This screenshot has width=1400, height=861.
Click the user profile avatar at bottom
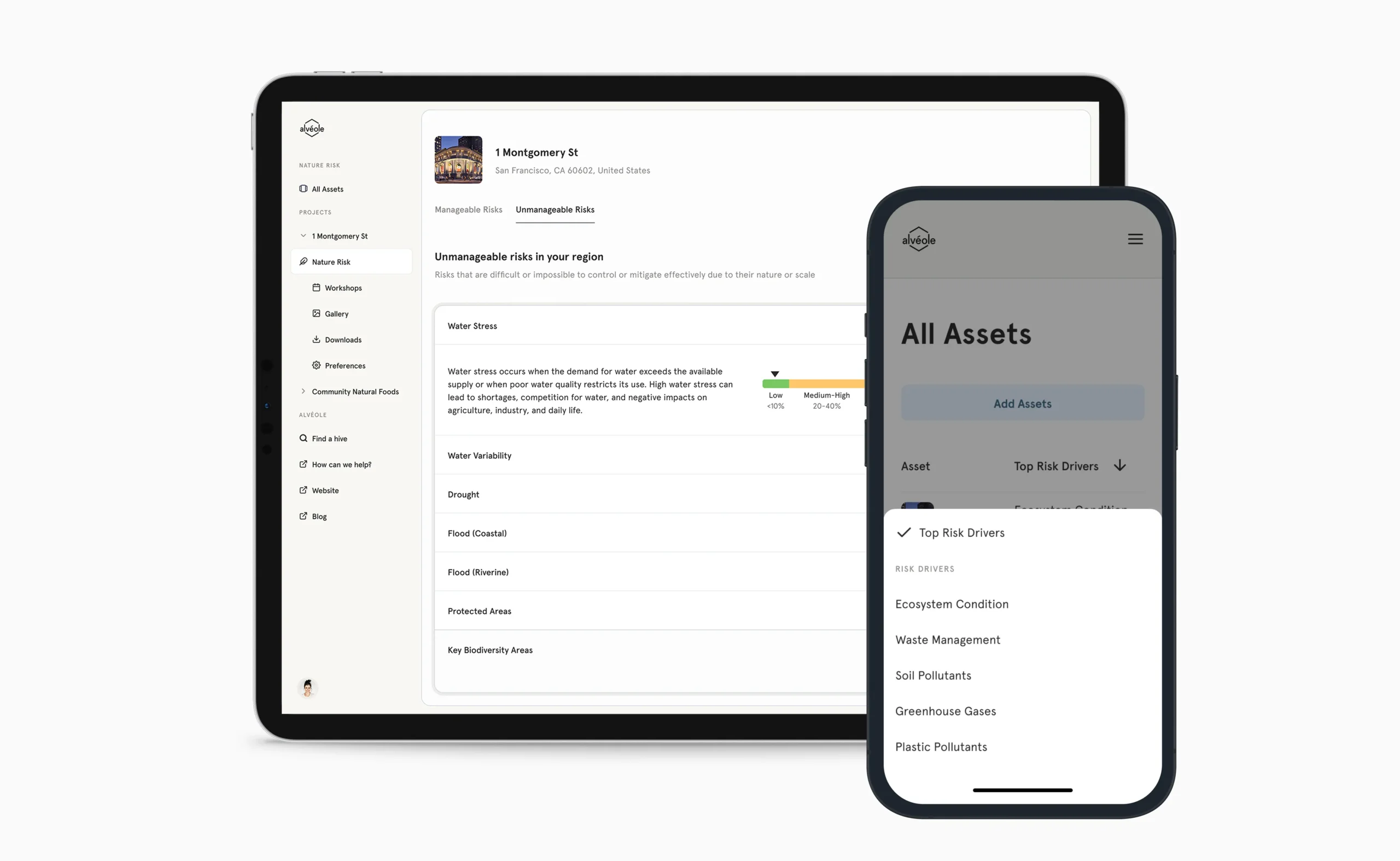[x=307, y=688]
